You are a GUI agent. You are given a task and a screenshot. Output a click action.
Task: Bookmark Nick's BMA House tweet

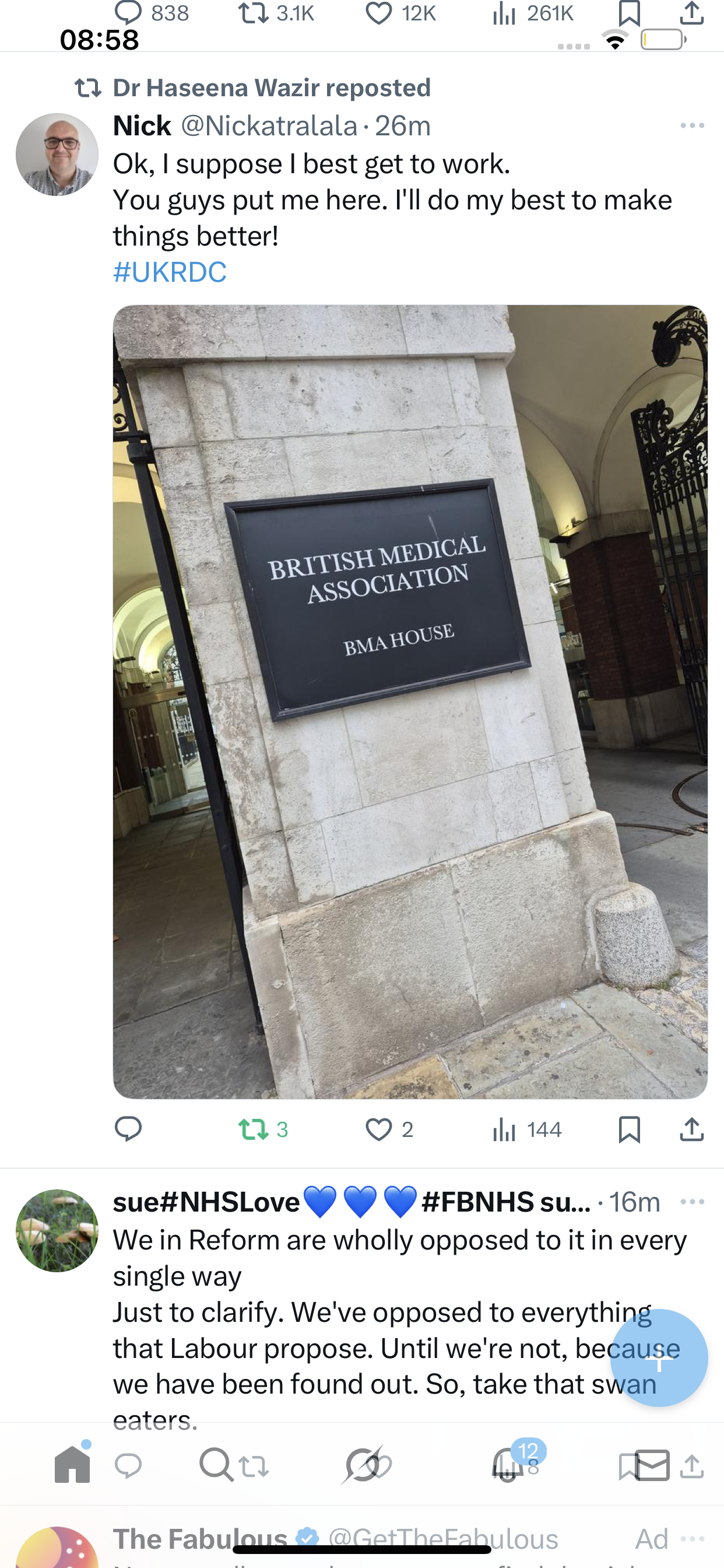629,1130
